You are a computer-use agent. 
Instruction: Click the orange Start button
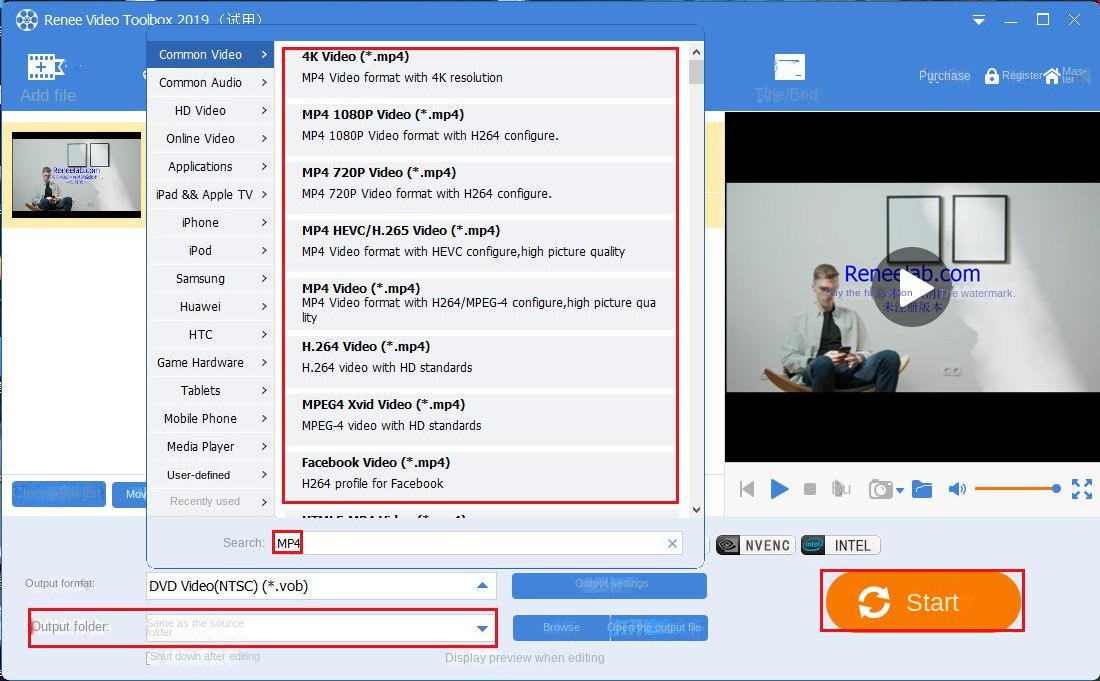(x=923, y=602)
